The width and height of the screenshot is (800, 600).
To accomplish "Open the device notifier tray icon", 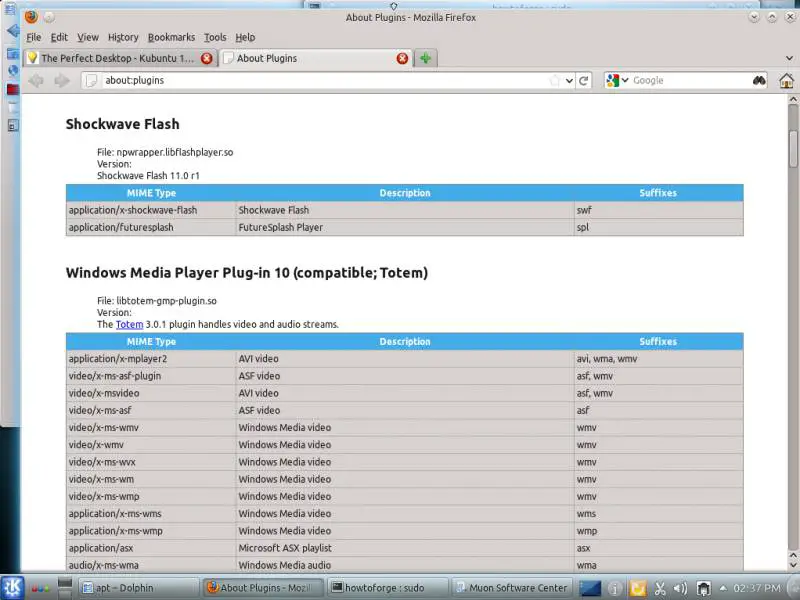I will (x=704, y=588).
